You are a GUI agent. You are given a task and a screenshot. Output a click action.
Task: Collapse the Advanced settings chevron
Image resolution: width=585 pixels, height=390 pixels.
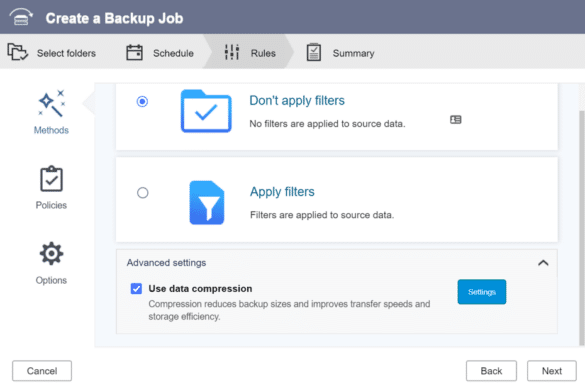(x=543, y=263)
